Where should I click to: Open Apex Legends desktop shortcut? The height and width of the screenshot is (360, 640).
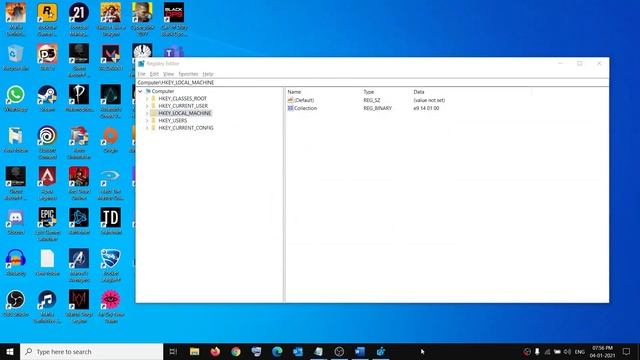[47, 183]
